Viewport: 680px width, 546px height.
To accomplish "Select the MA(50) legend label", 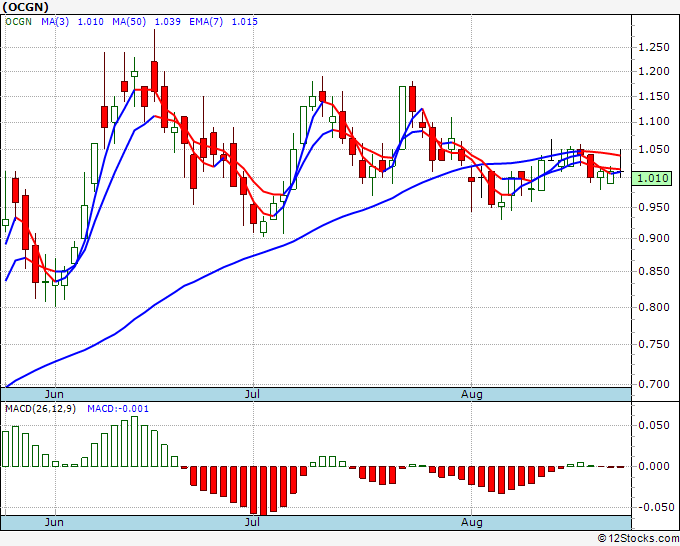I will click(129, 21).
